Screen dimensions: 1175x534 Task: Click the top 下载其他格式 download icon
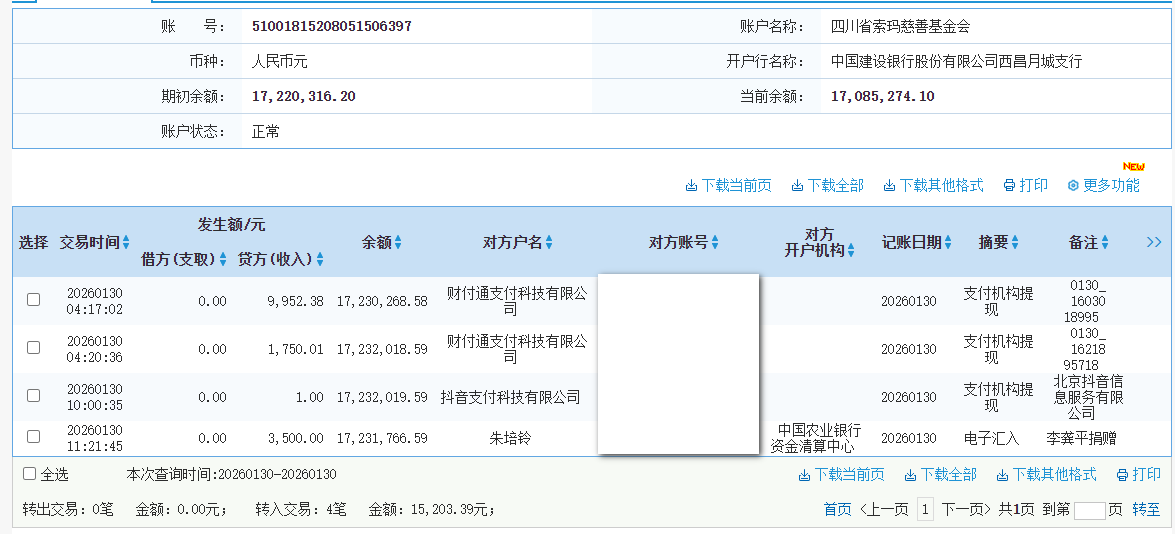[x=889, y=186]
